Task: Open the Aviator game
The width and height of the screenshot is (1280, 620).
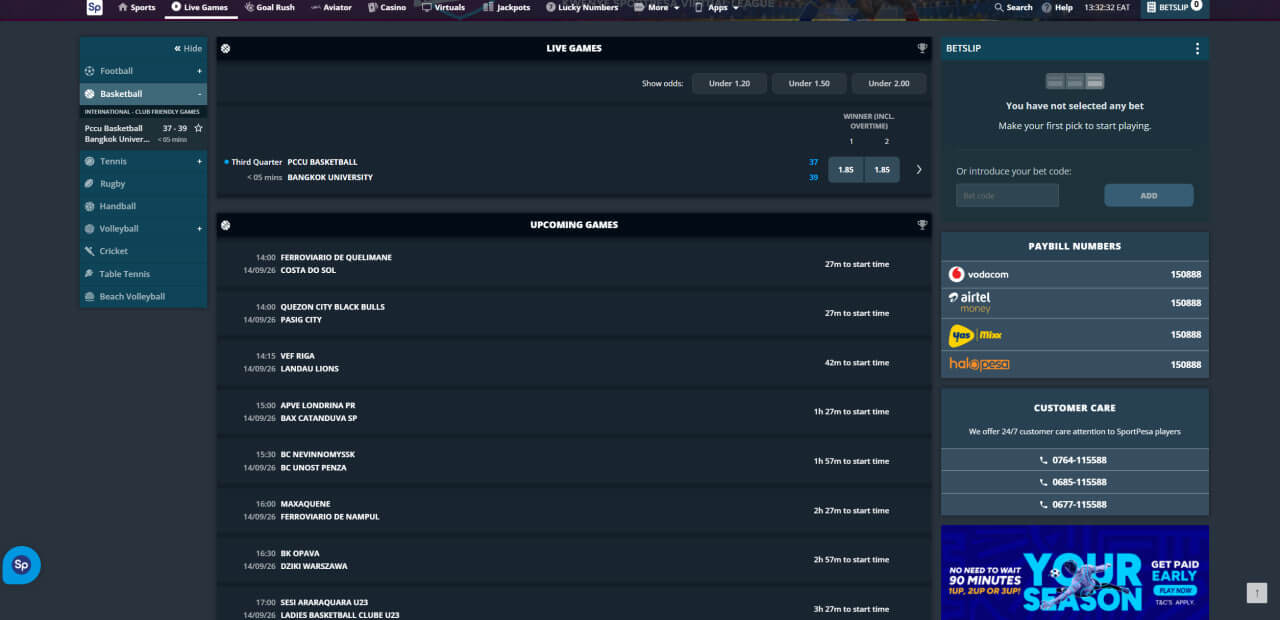Action: point(331,7)
